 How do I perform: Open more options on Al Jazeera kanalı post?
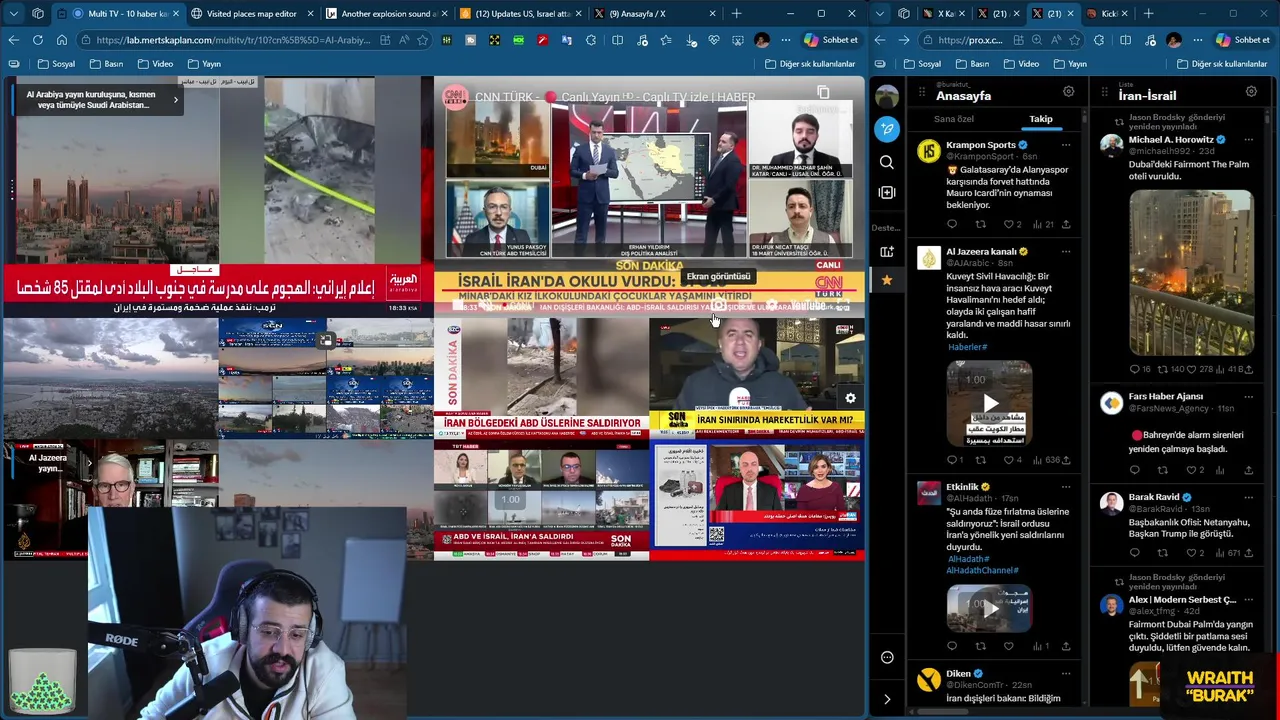click(1066, 252)
